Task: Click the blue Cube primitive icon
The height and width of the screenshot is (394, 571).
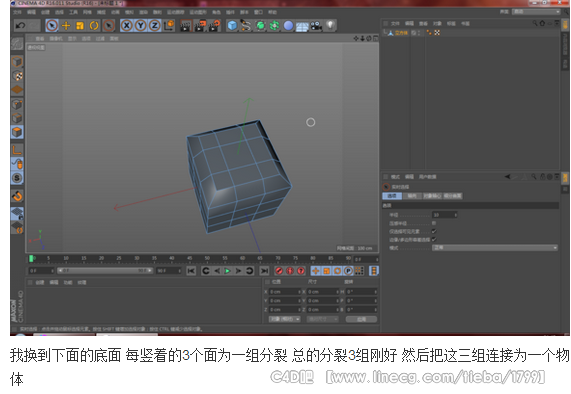Action: pos(232,25)
